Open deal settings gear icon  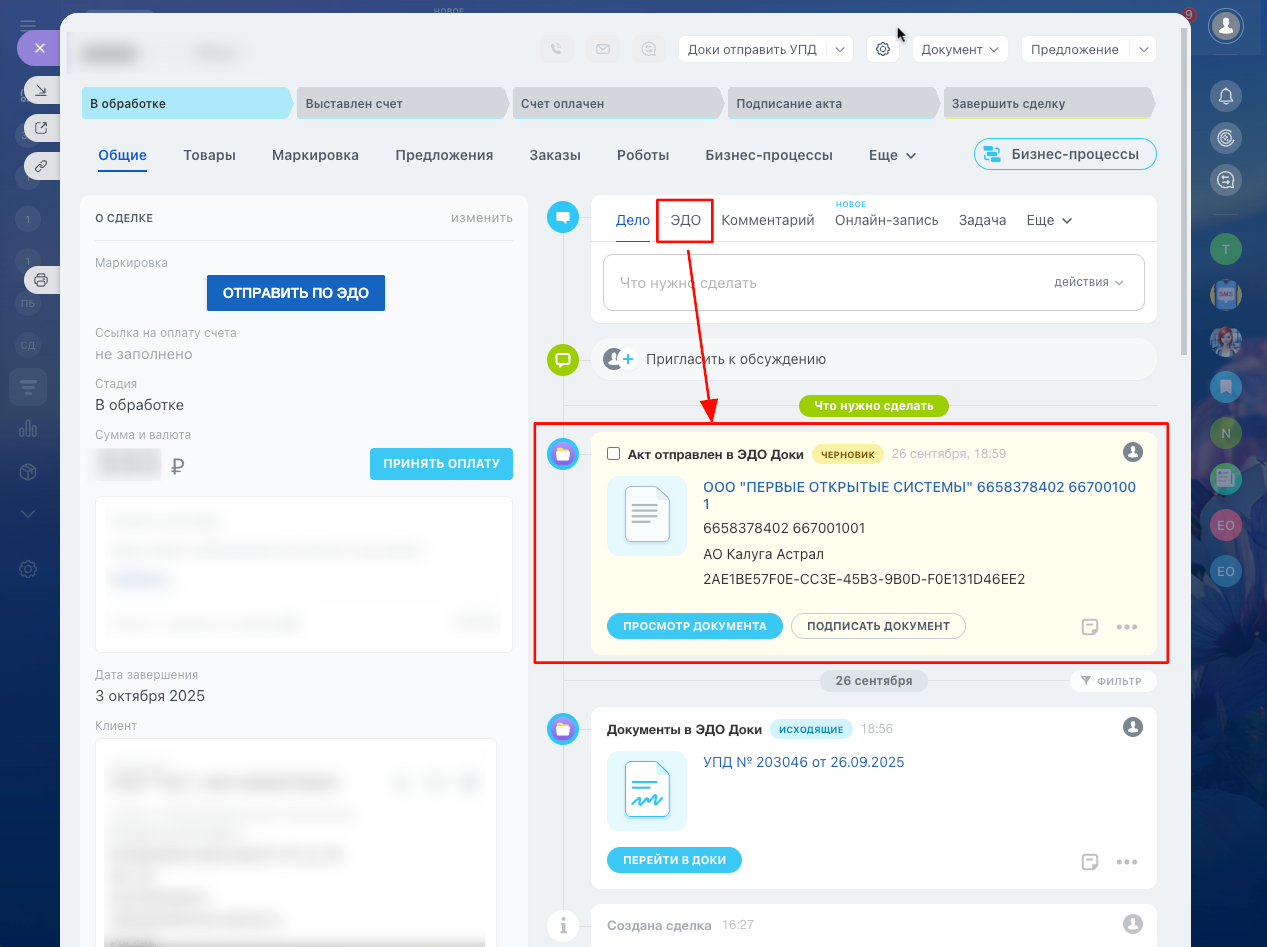tap(883, 49)
